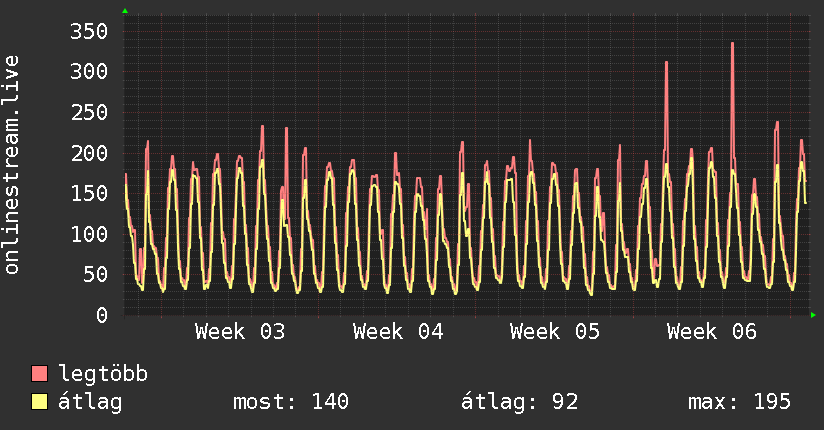824x430 pixels.
Task: Click the red legtöbb legend swatch
Action: (40, 374)
